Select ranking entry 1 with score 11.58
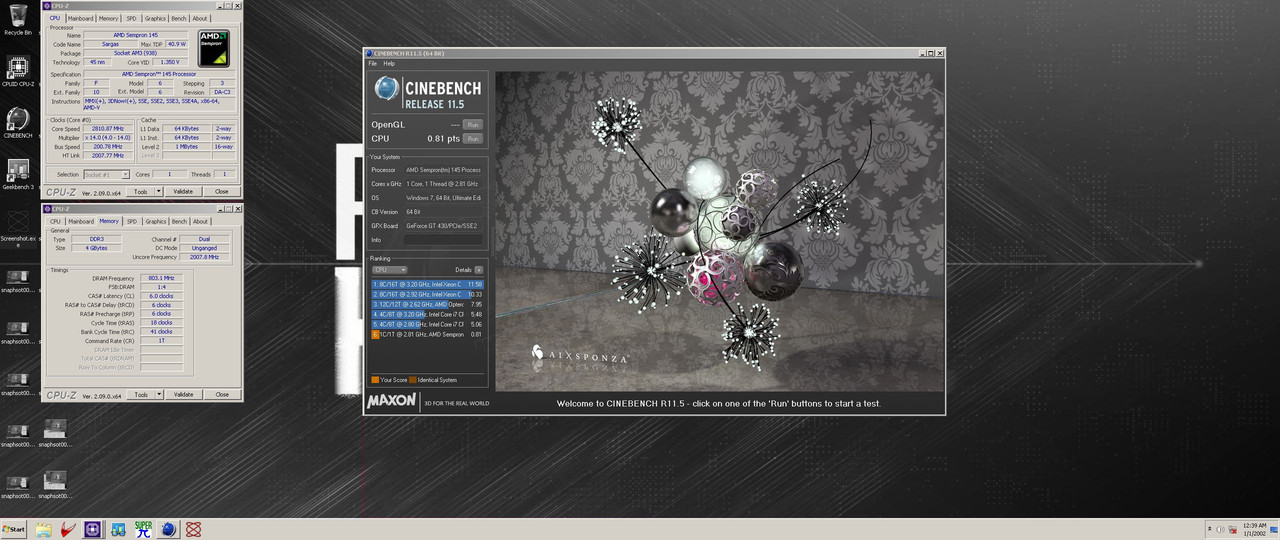 pyautogui.click(x=427, y=284)
